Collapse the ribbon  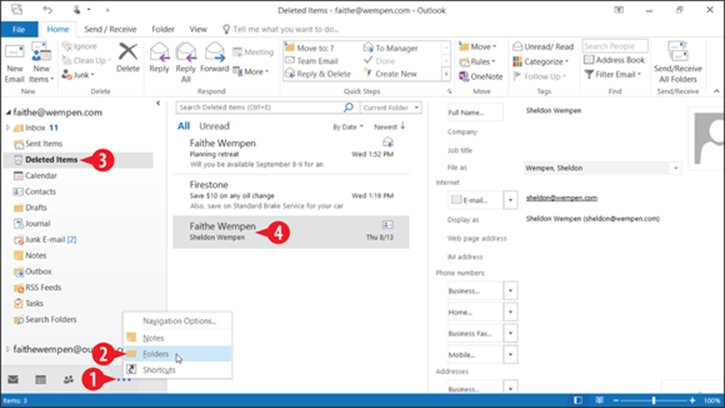tap(717, 91)
